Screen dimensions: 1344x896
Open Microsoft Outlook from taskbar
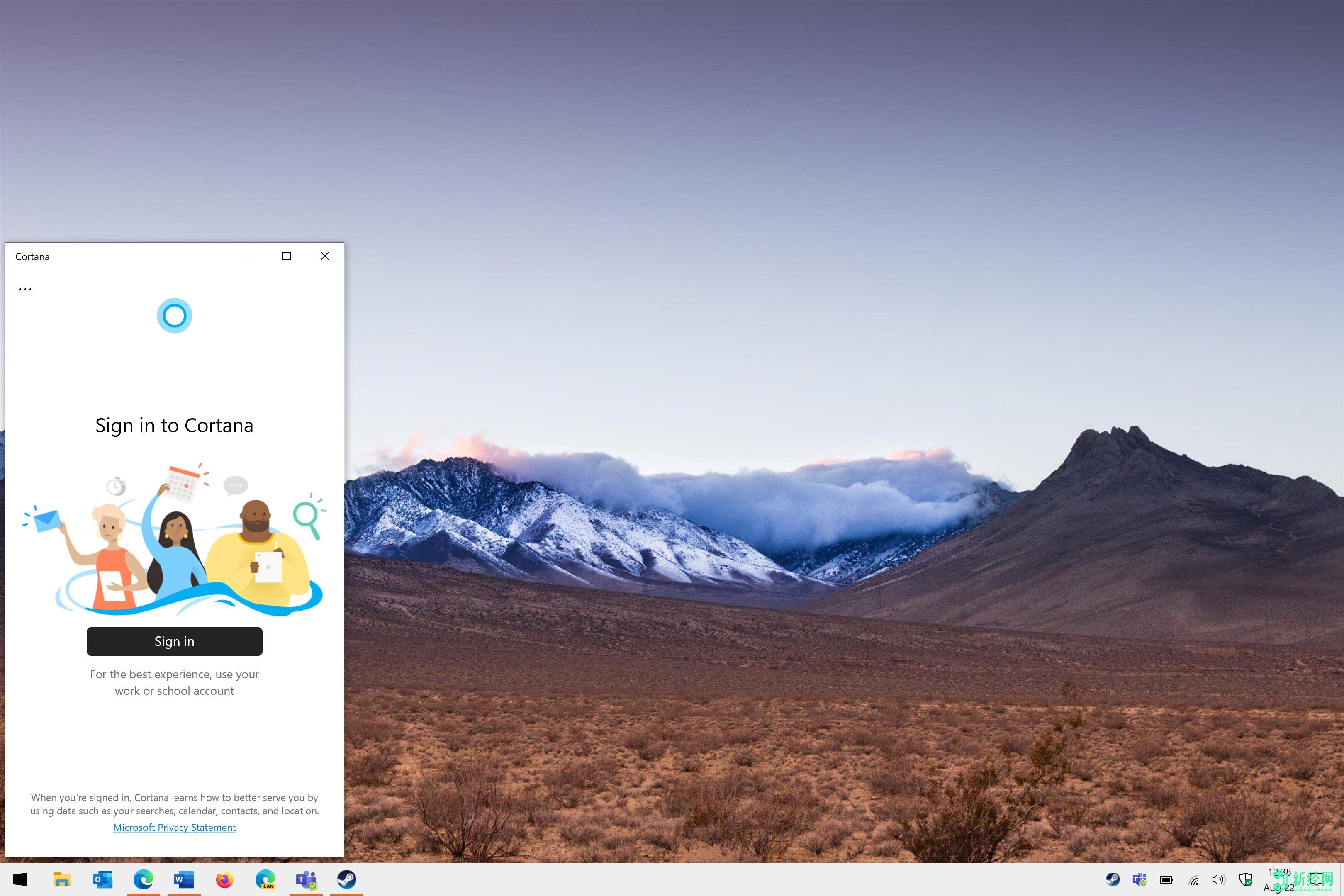pyautogui.click(x=101, y=879)
